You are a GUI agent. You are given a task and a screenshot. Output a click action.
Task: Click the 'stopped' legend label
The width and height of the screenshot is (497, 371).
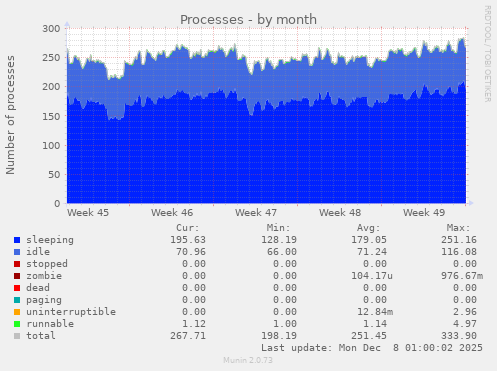[47, 264]
